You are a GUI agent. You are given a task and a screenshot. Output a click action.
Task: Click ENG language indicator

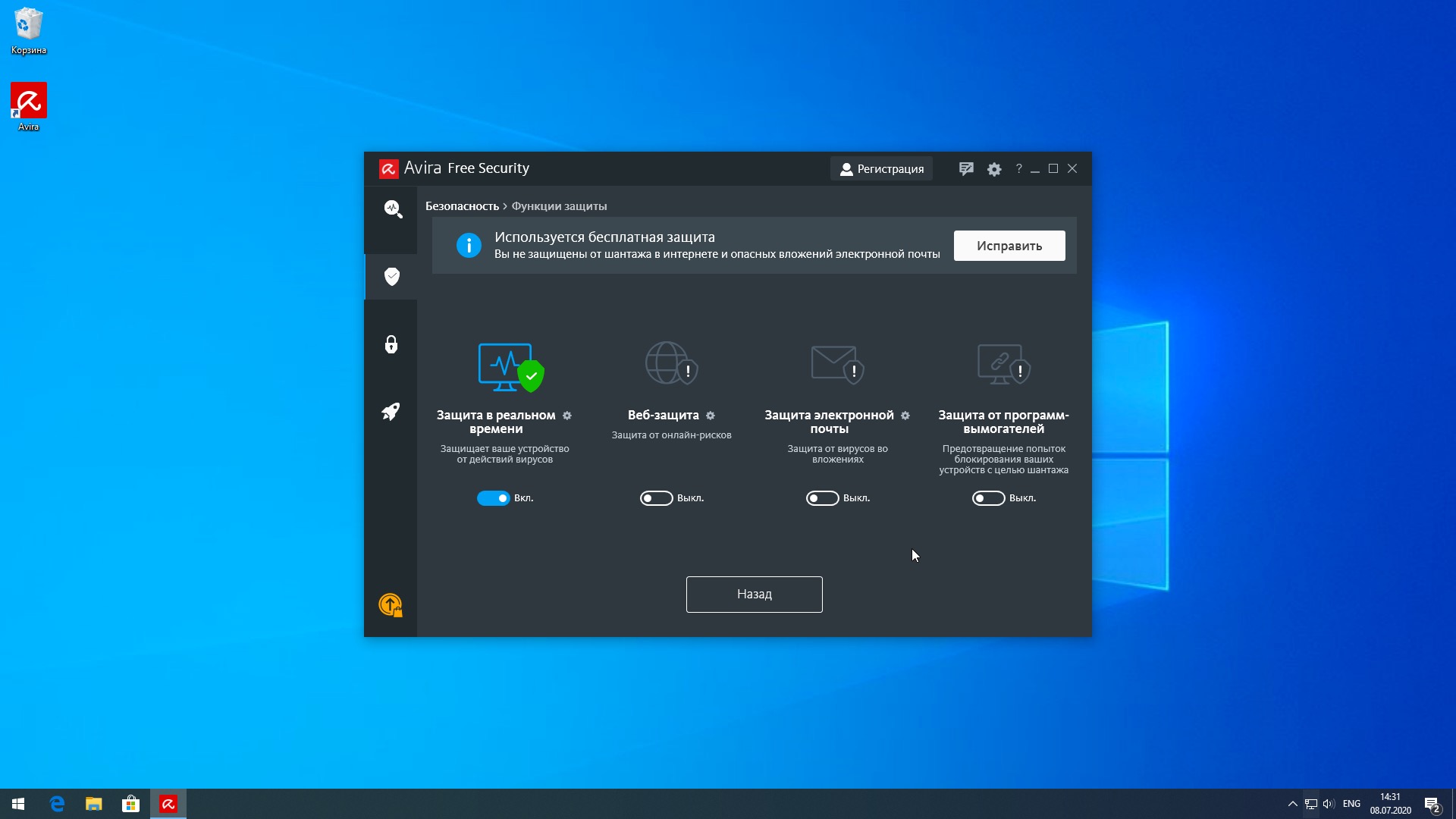[x=1351, y=804]
